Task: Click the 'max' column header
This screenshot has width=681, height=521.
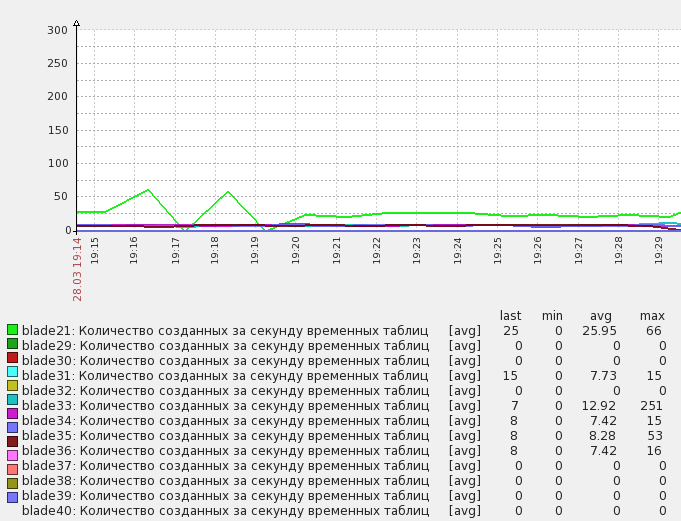Action: [652, 316]
